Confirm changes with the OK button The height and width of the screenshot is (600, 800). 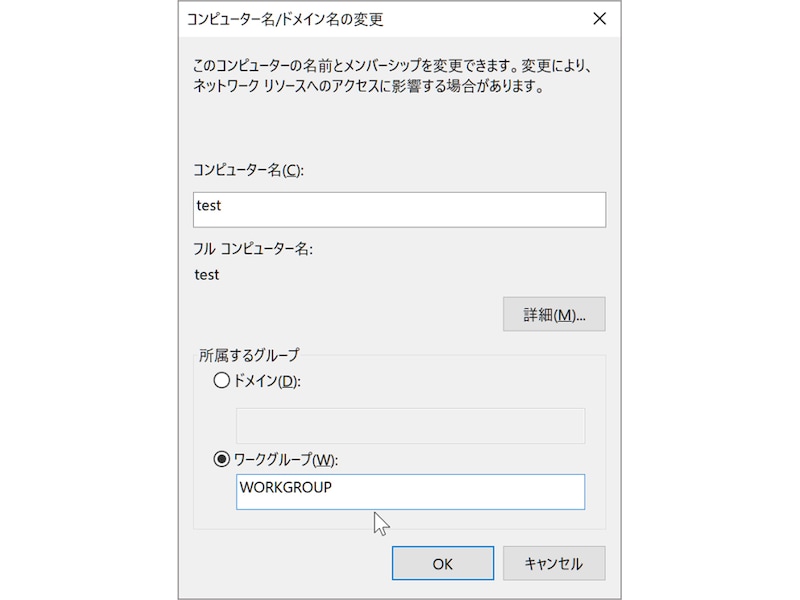pyautogui.click(x=442, y=563)
